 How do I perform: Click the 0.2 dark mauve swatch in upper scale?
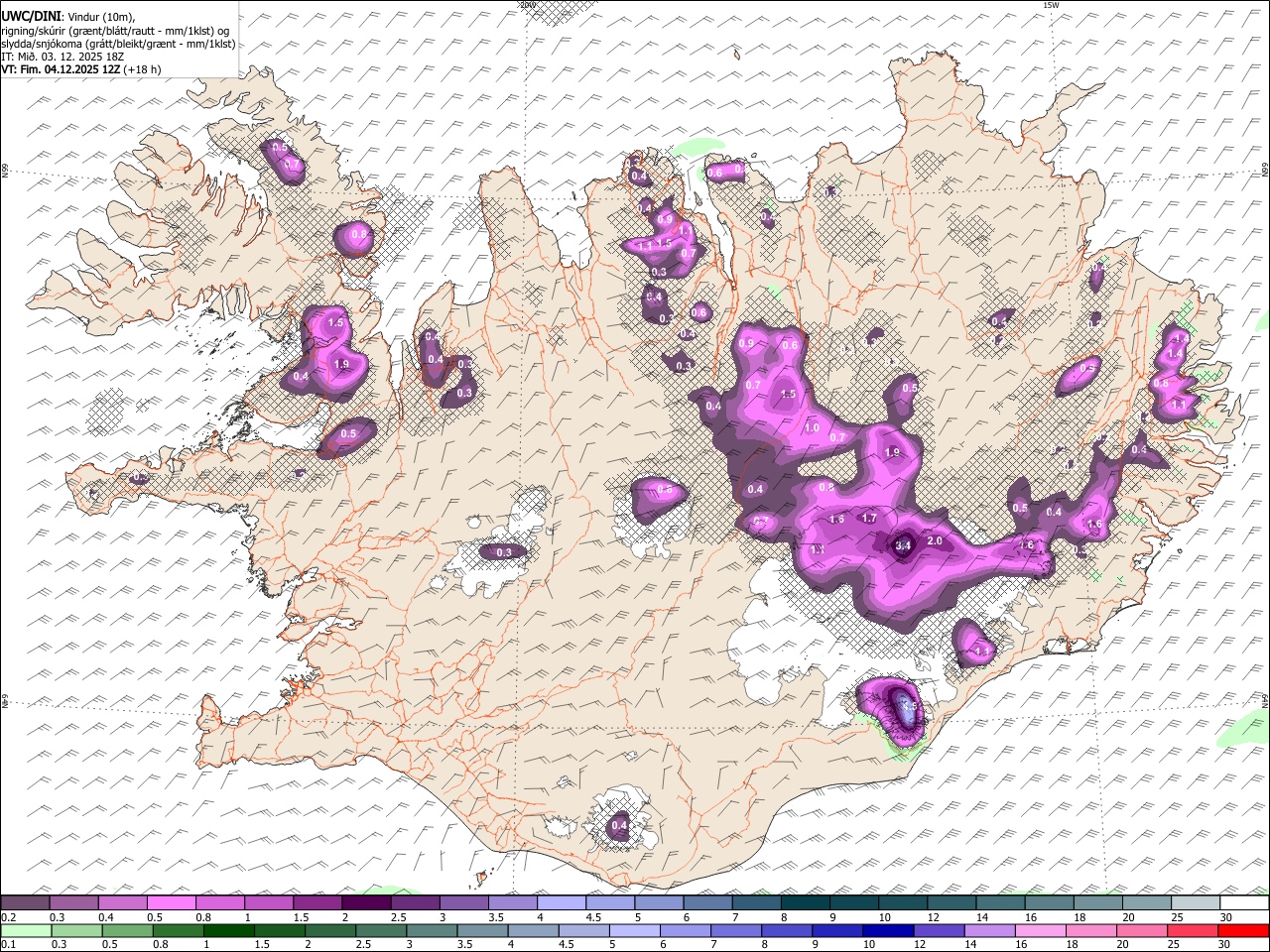25,902
